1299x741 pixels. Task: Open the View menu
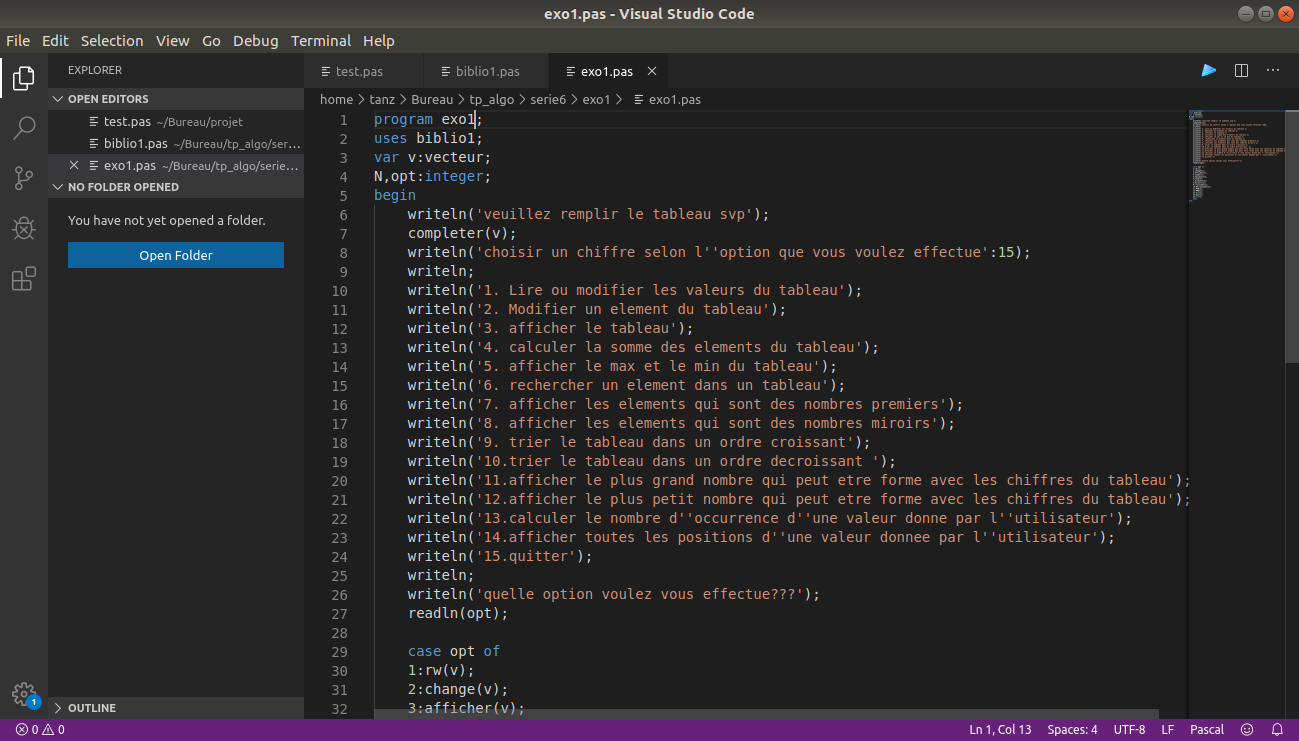(x=172, y=41)
